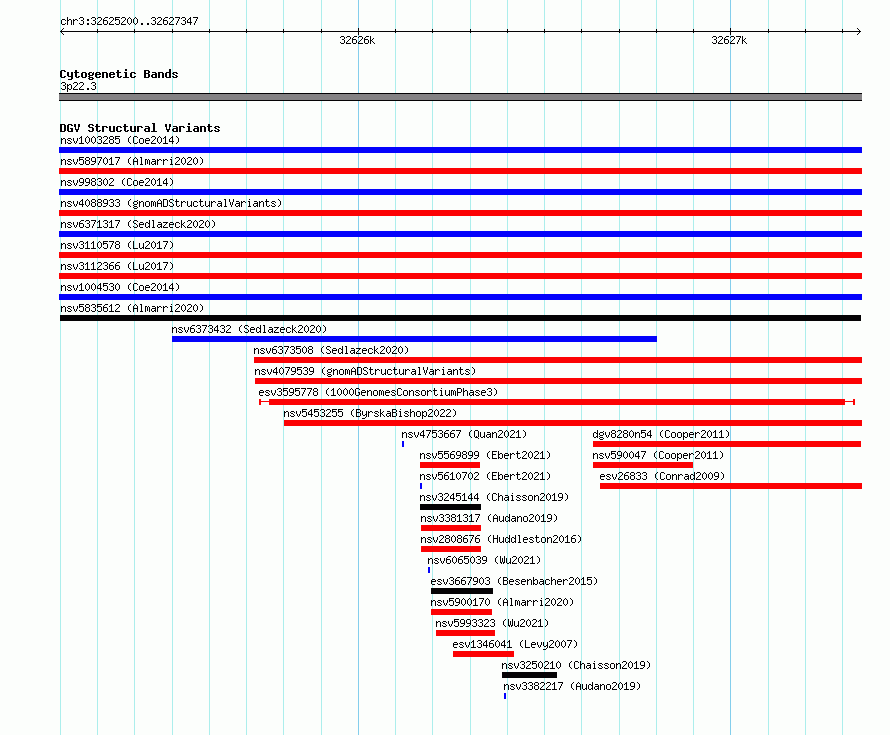
Task: Click the nsv1003285 (Coe2014) label
Action: tap(120, 140)
